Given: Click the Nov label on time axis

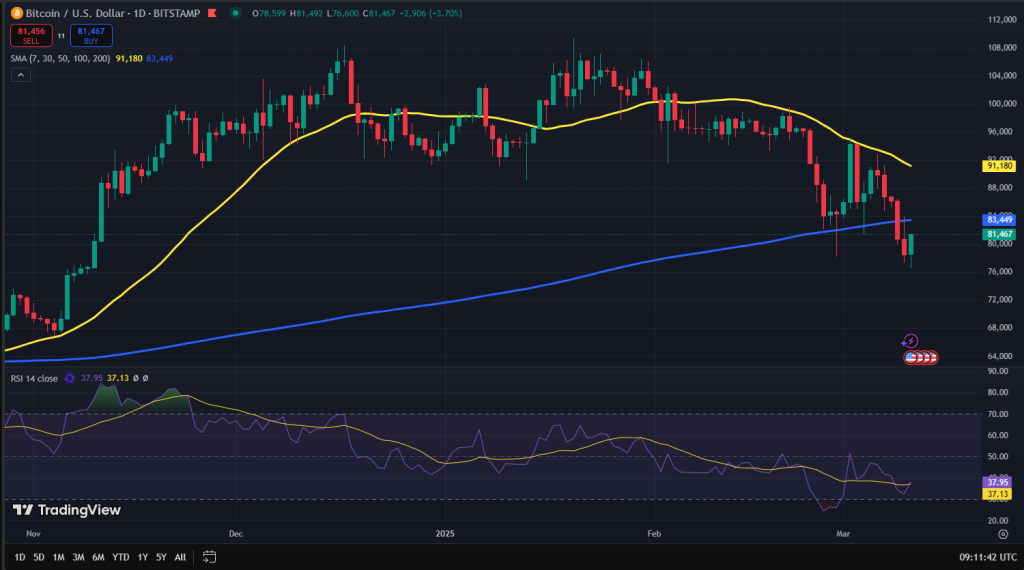Looking at the screenshot, I should point(33,533).
